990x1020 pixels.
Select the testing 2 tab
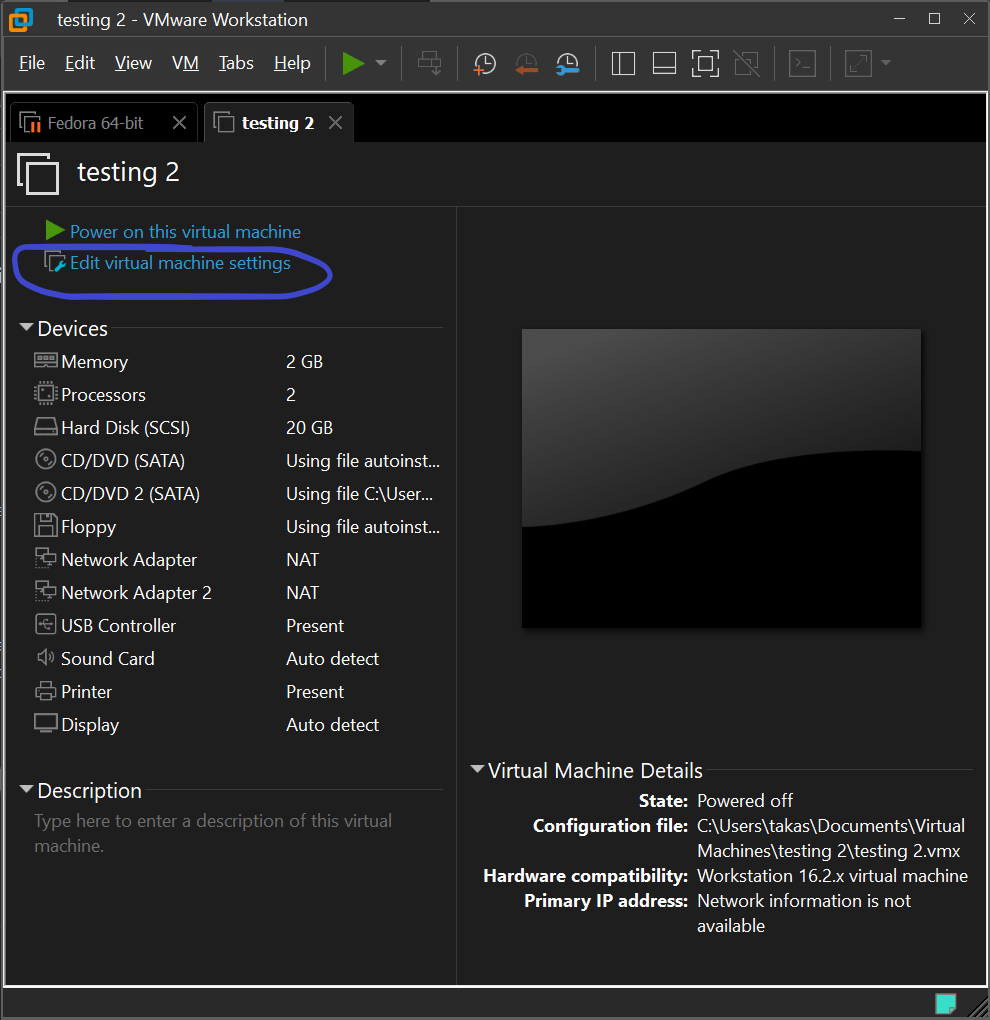[x=278, y=123]
